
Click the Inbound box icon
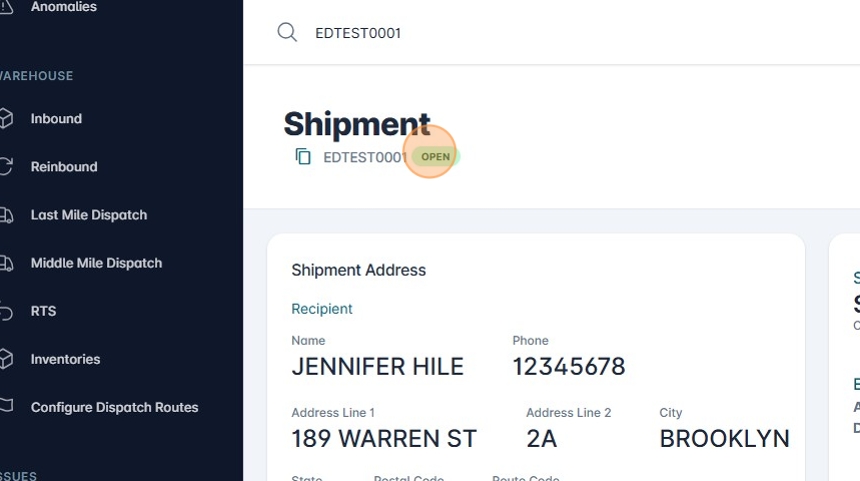pyautogui.click(x=6, y=119)
